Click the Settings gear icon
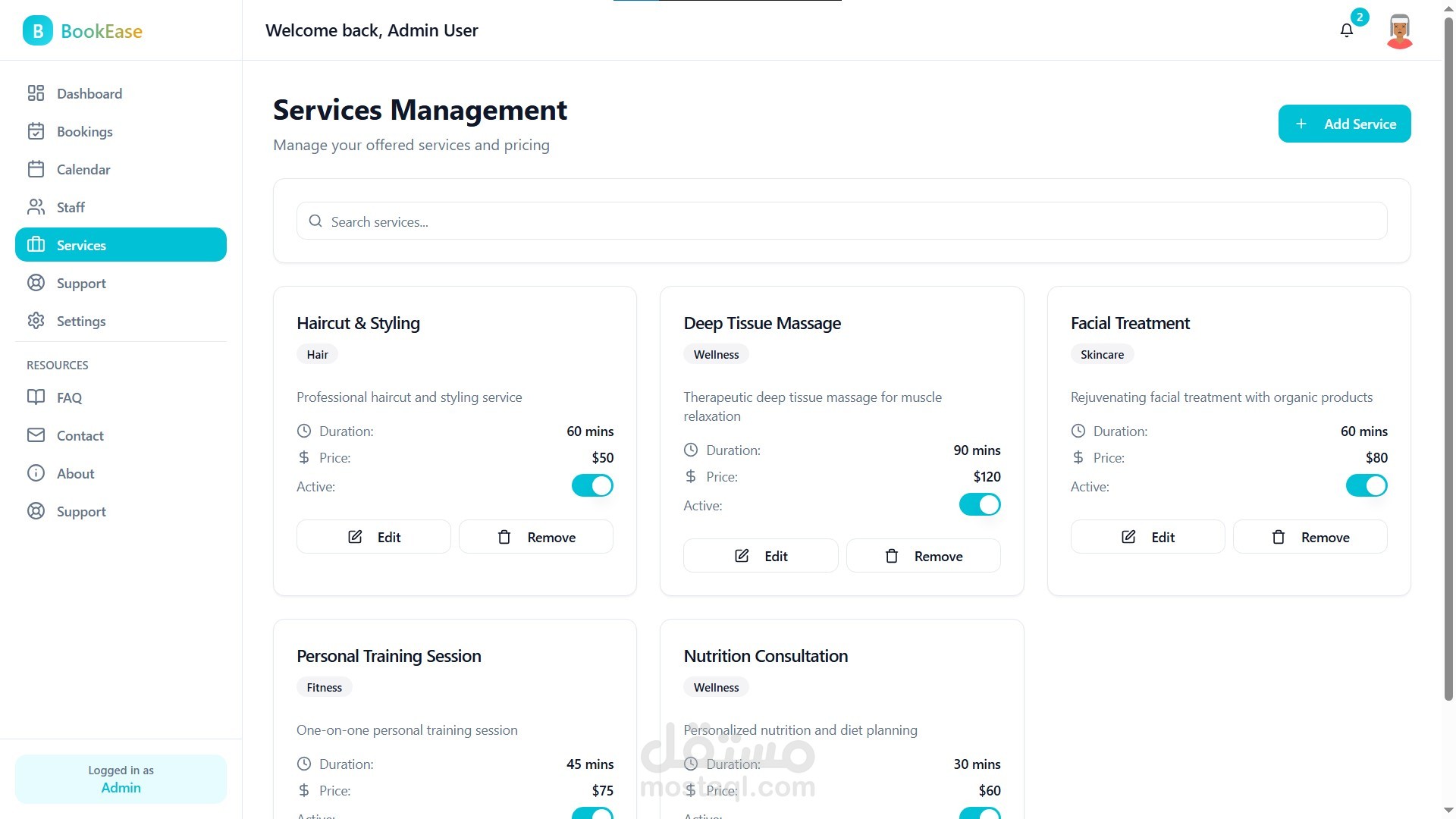 (x=36, y=321)
